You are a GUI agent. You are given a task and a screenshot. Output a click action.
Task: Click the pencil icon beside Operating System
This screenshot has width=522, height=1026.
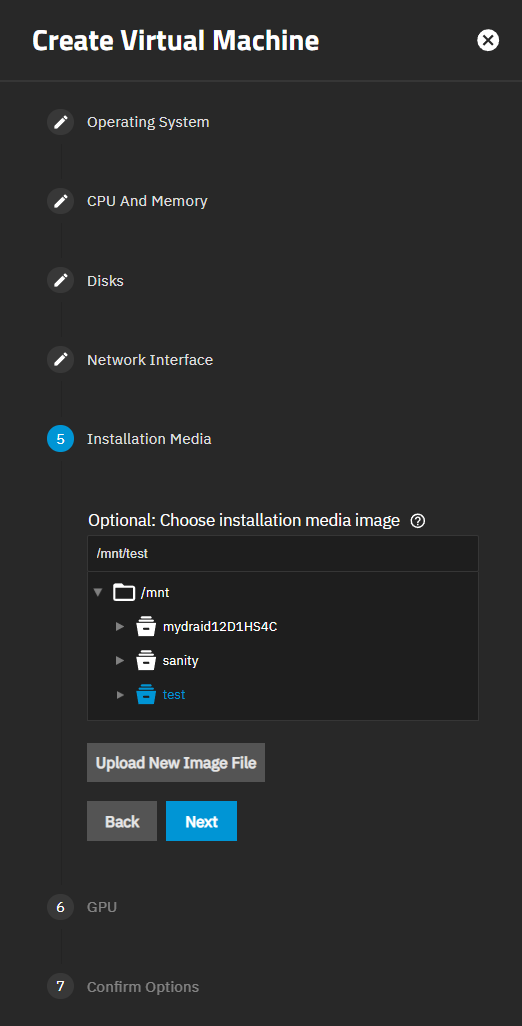click(61, 122)
